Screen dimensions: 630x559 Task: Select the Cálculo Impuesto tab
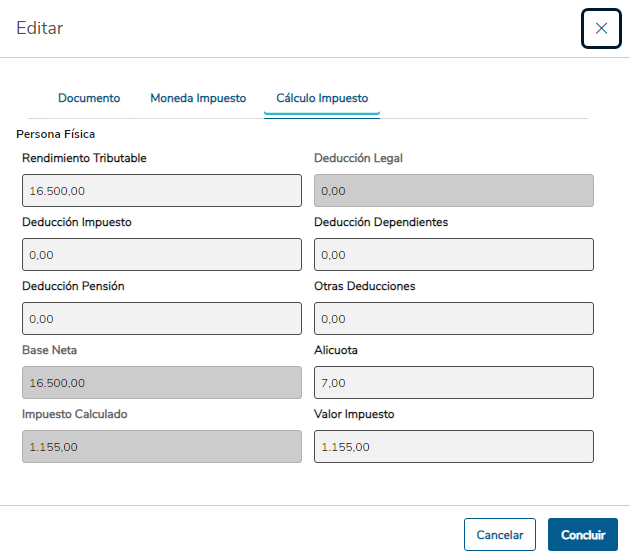[x=322, y=99]
